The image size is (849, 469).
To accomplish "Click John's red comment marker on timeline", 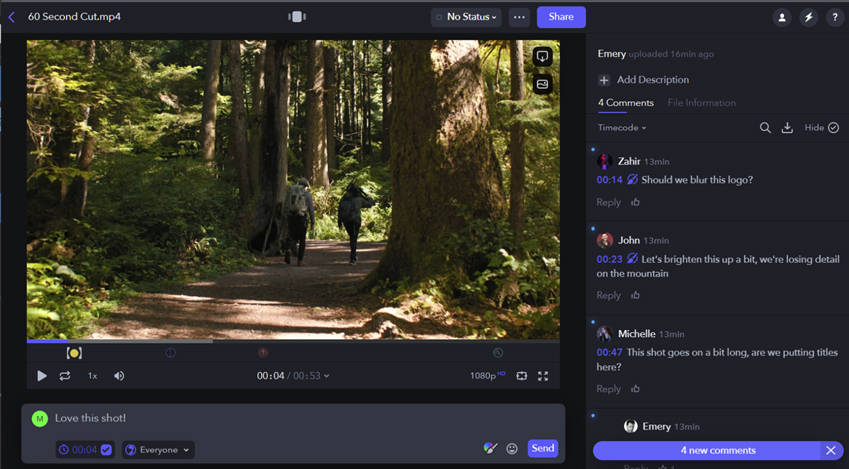I will 263,353.
